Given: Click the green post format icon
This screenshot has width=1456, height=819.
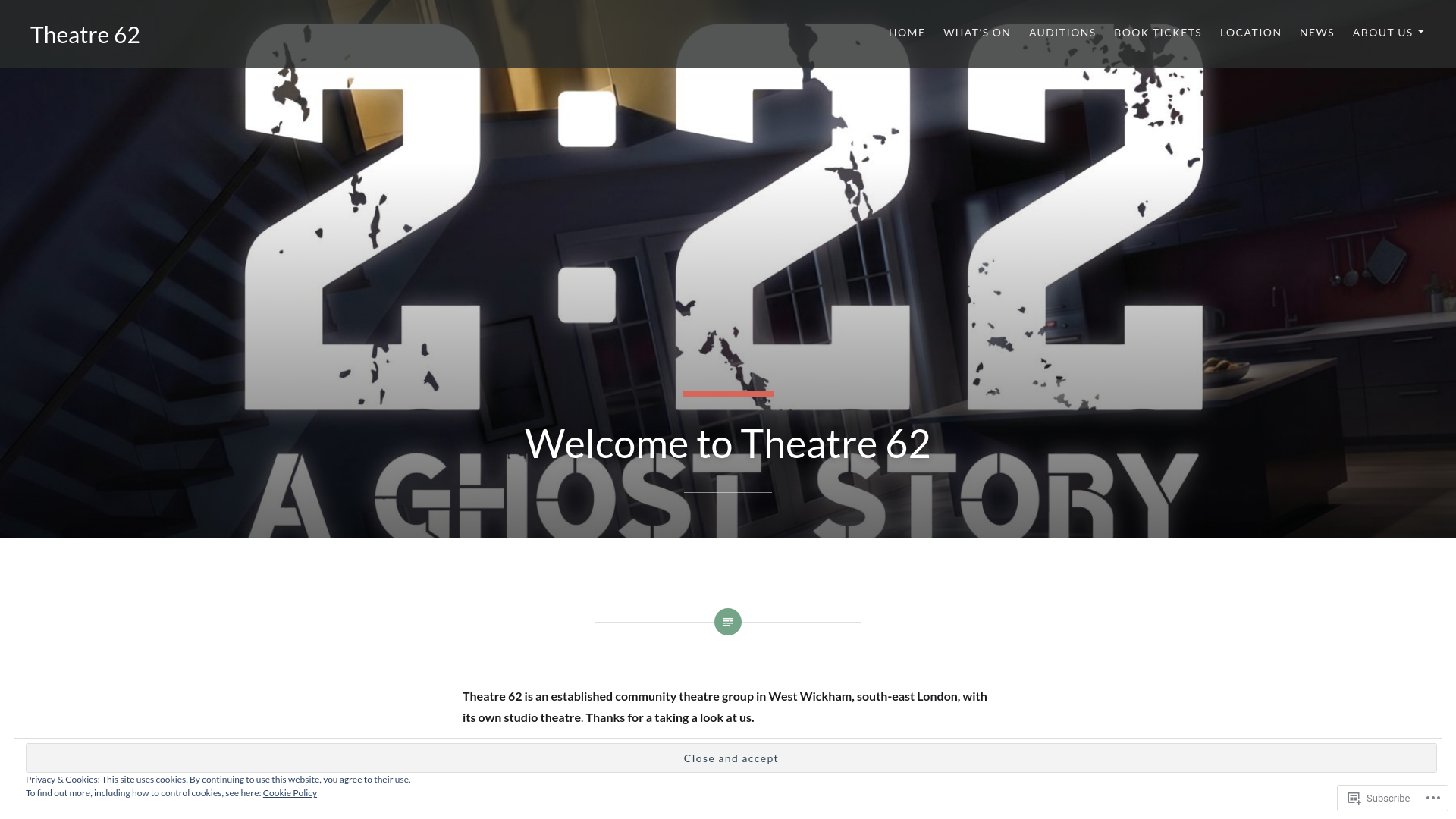Looking at the screenshot, I should point(728,622).
